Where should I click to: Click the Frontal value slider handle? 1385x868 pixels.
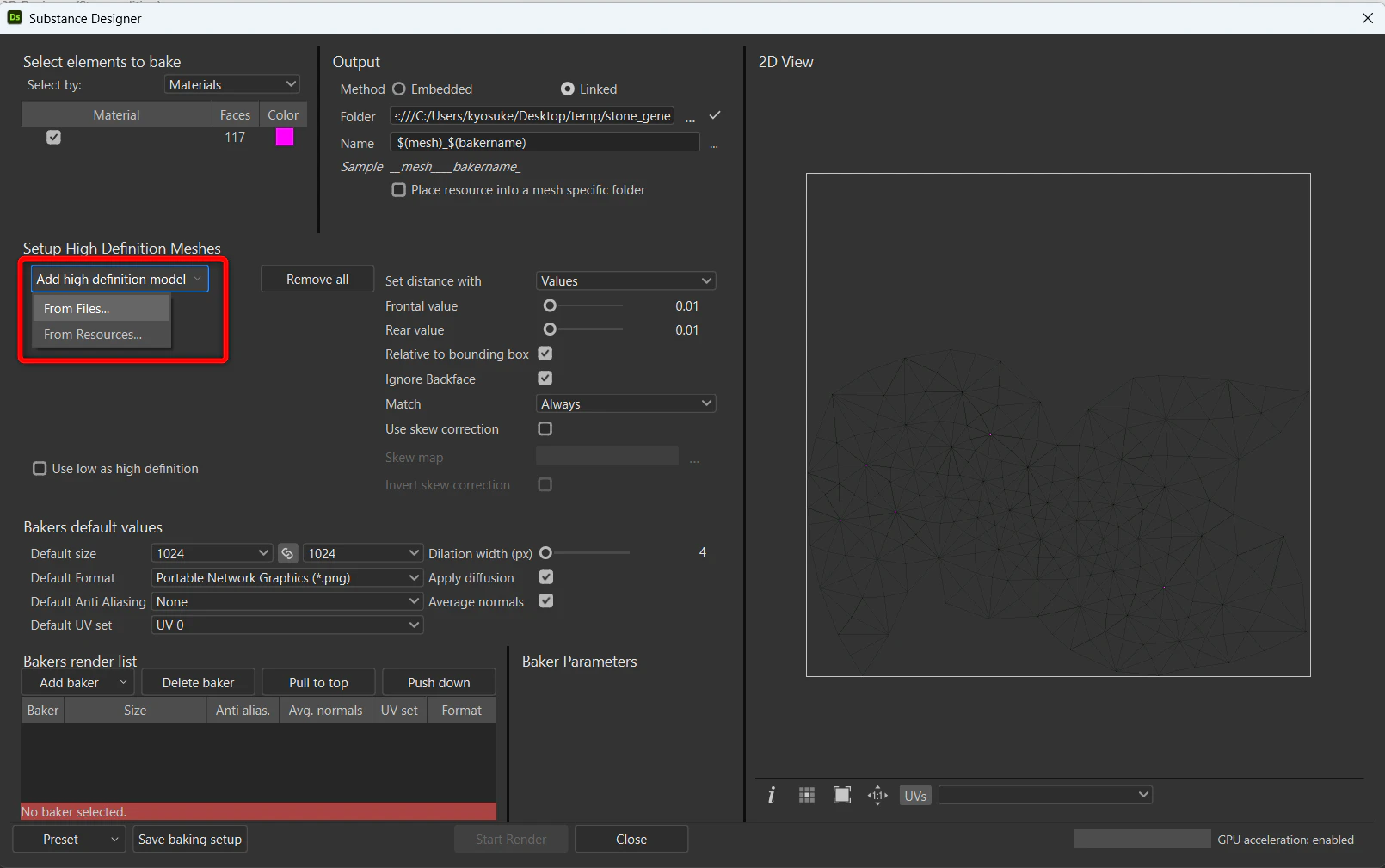[550, 305]
